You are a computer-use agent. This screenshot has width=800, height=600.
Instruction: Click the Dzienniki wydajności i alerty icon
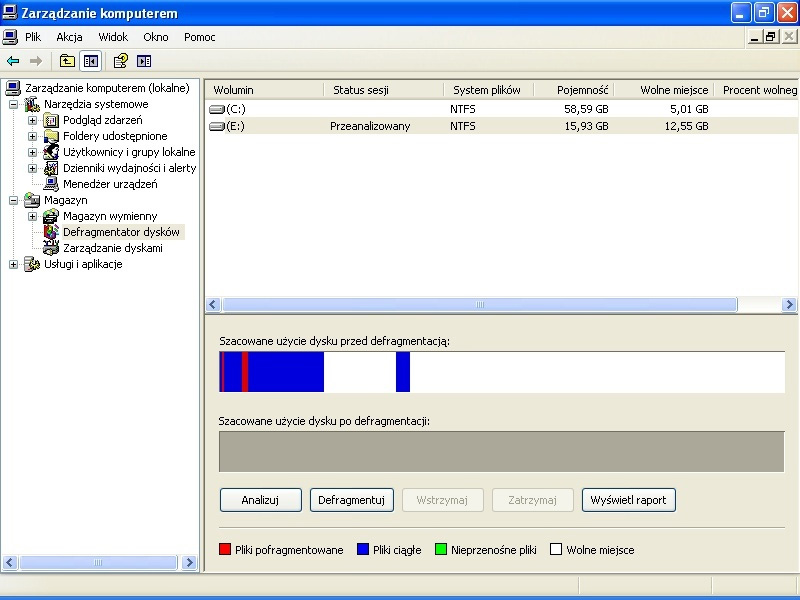51,168
